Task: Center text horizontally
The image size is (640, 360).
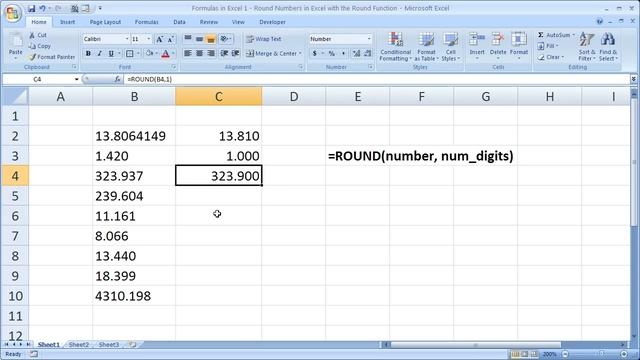Action: 199,53
